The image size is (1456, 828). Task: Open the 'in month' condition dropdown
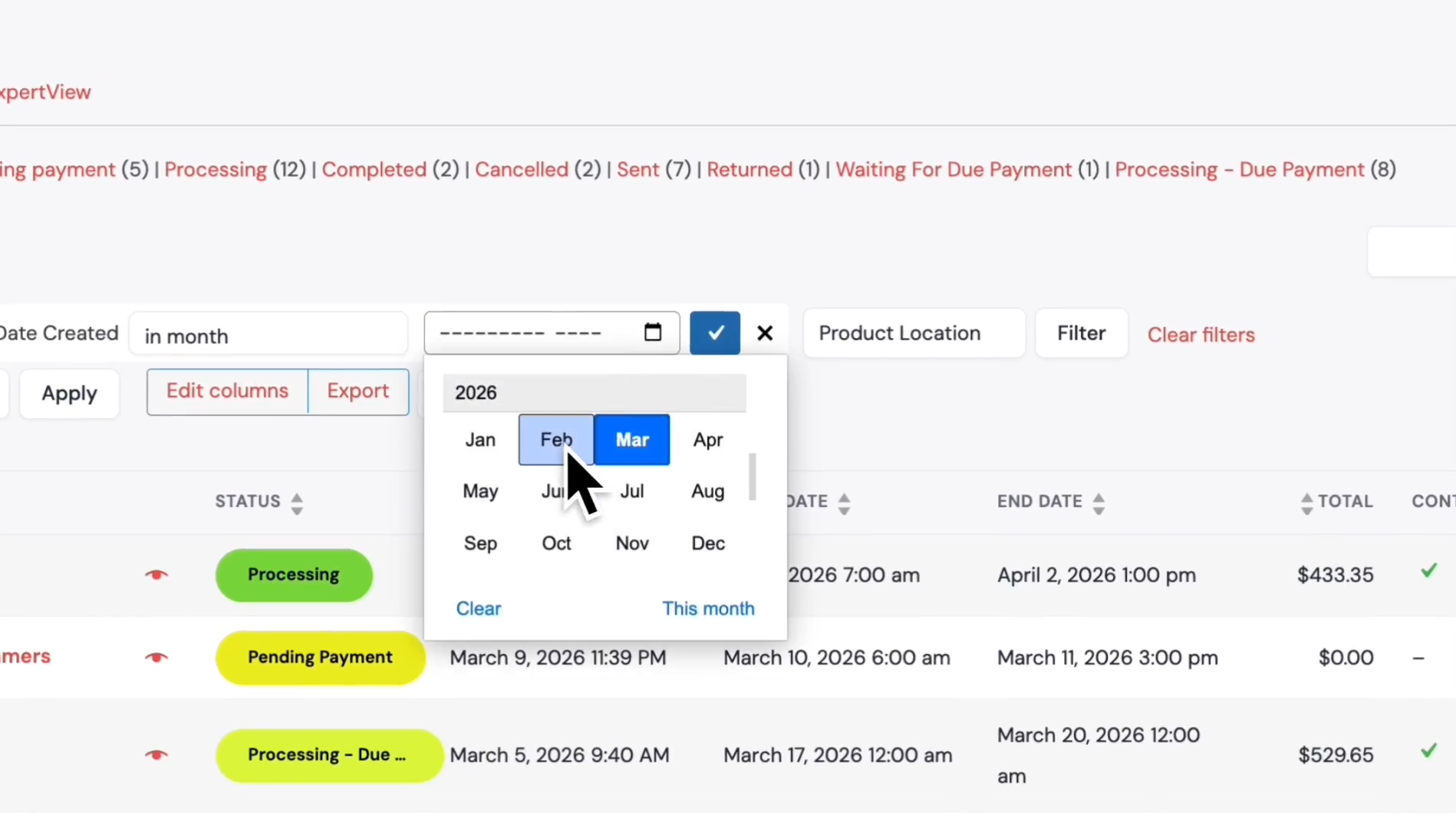pyautogui.click(x=268, y=333)
